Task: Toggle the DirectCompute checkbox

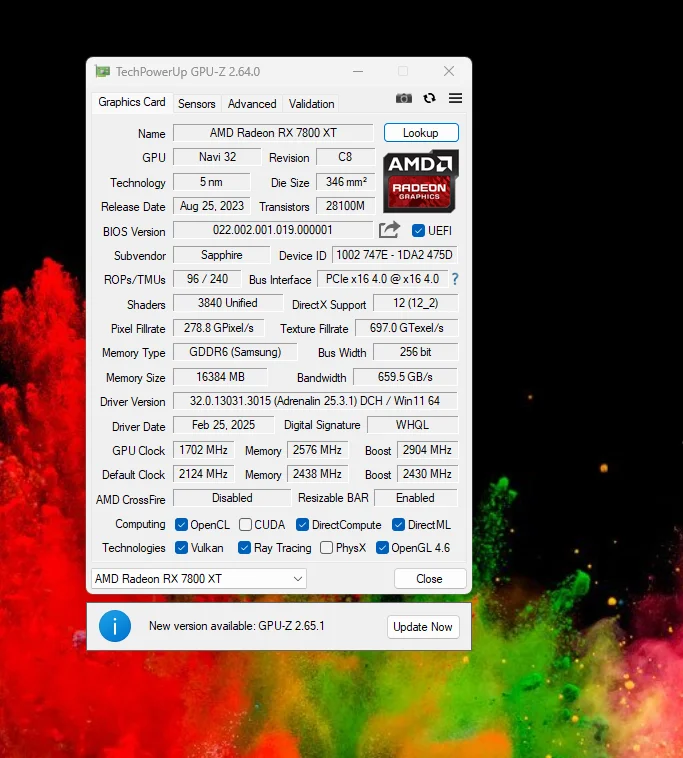Action: coord(303,525)
